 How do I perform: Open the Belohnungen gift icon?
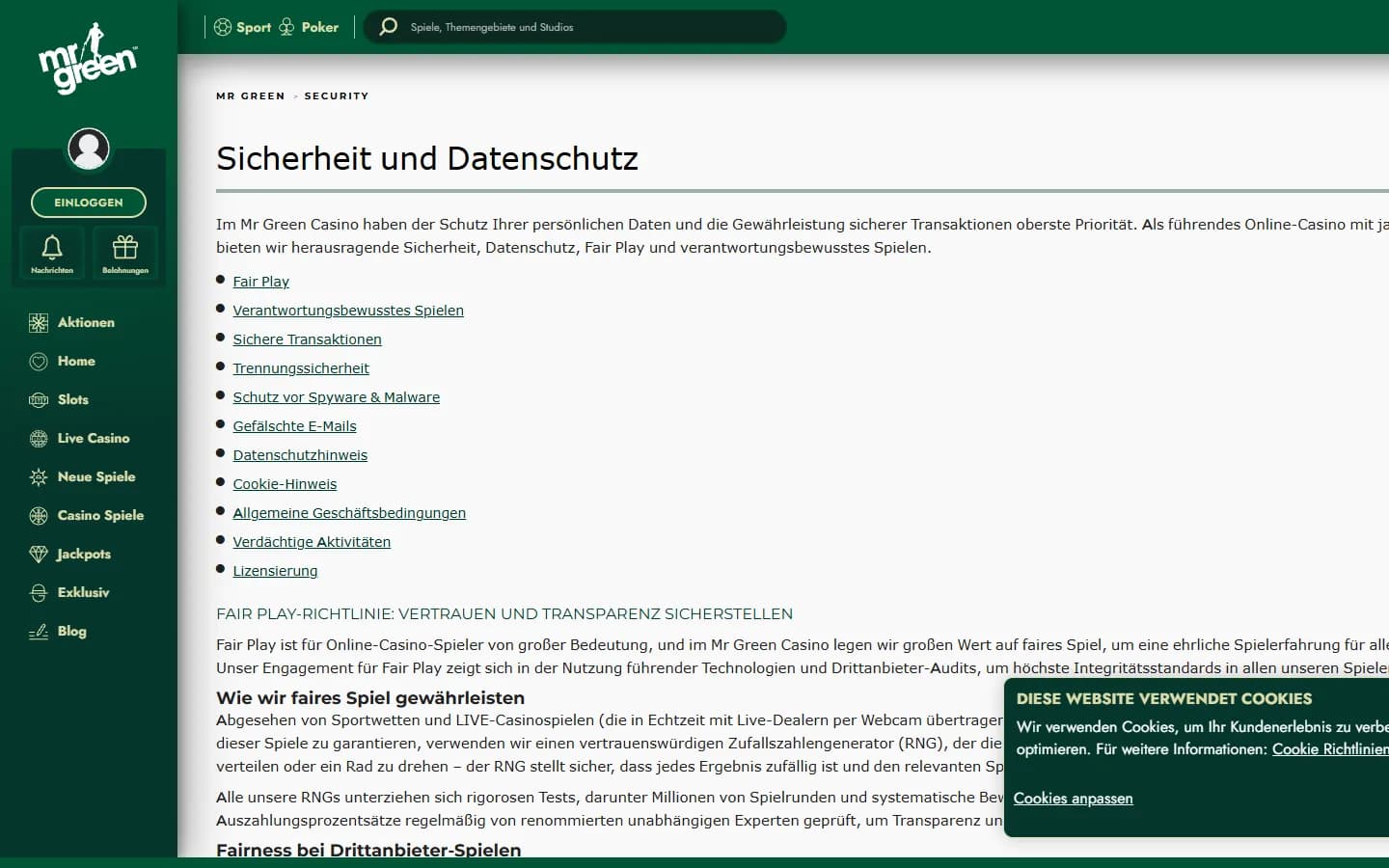tap(125, 248)
